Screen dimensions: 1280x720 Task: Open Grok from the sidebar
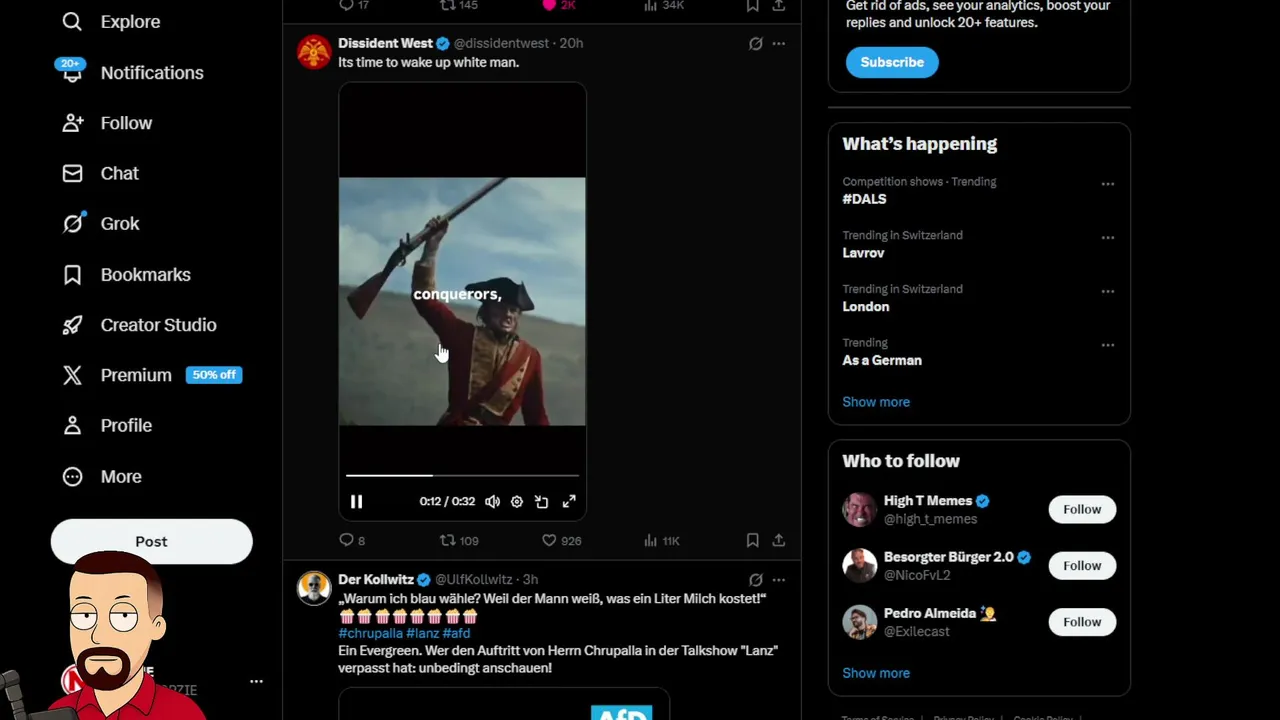coord(119,224)
